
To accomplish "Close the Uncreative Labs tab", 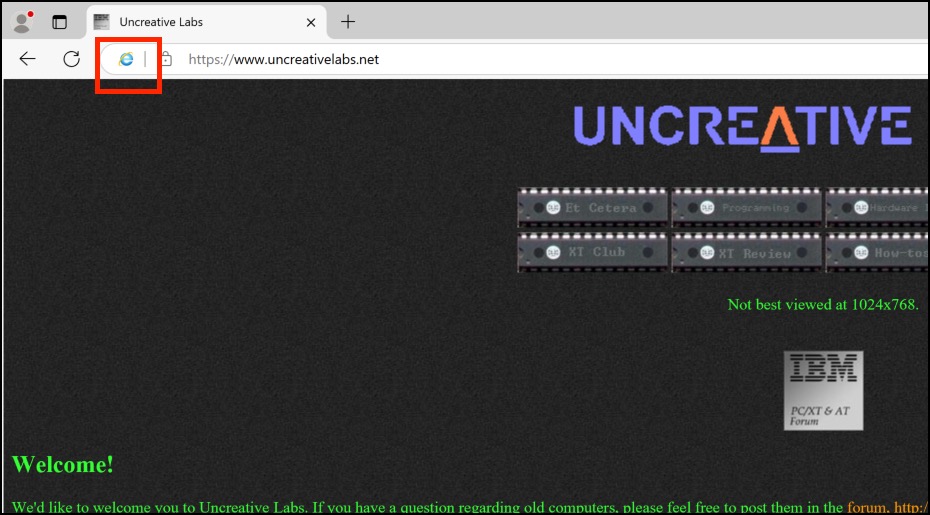I will click(311, 22).
